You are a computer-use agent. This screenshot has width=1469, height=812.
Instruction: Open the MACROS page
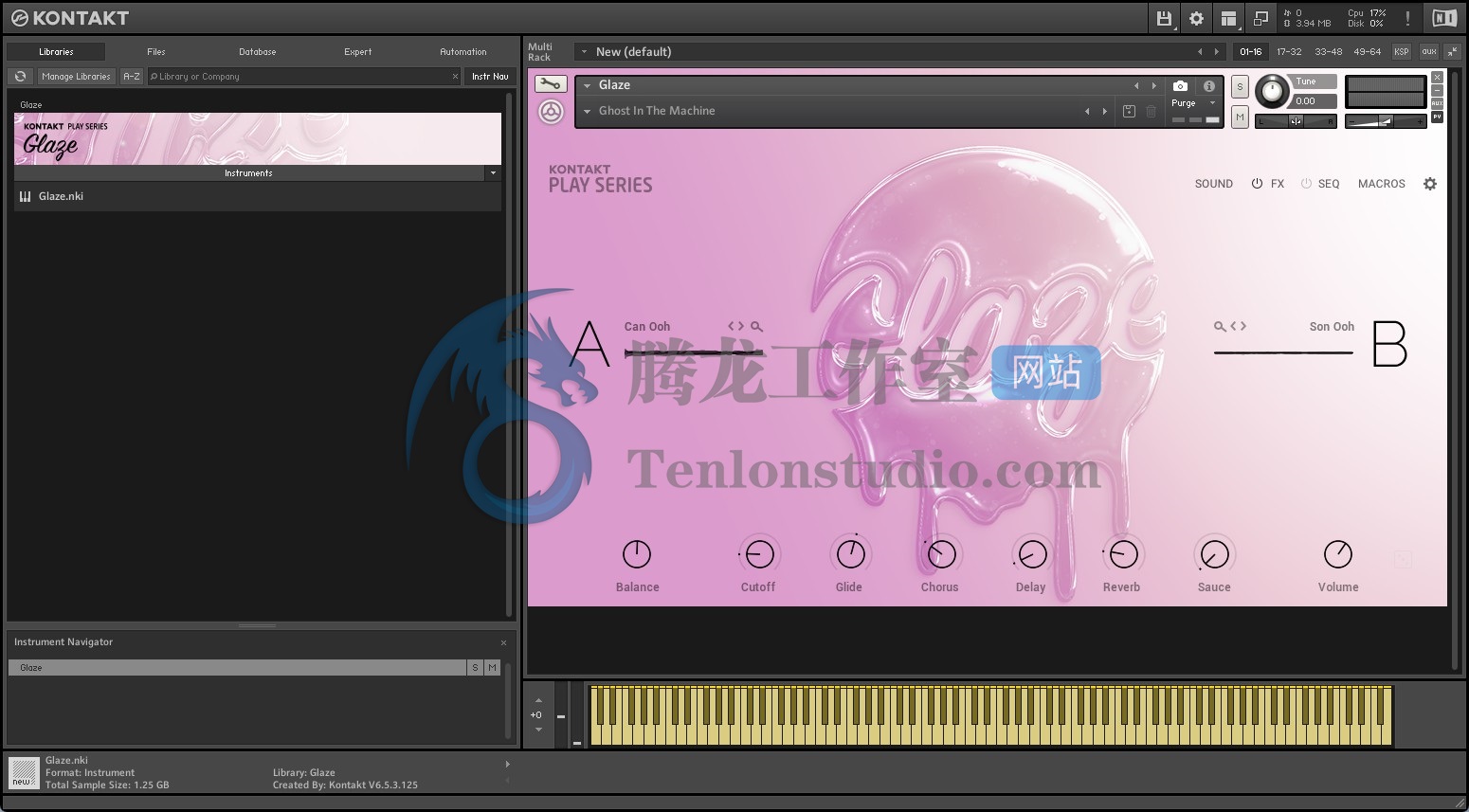pos(1381,184)
